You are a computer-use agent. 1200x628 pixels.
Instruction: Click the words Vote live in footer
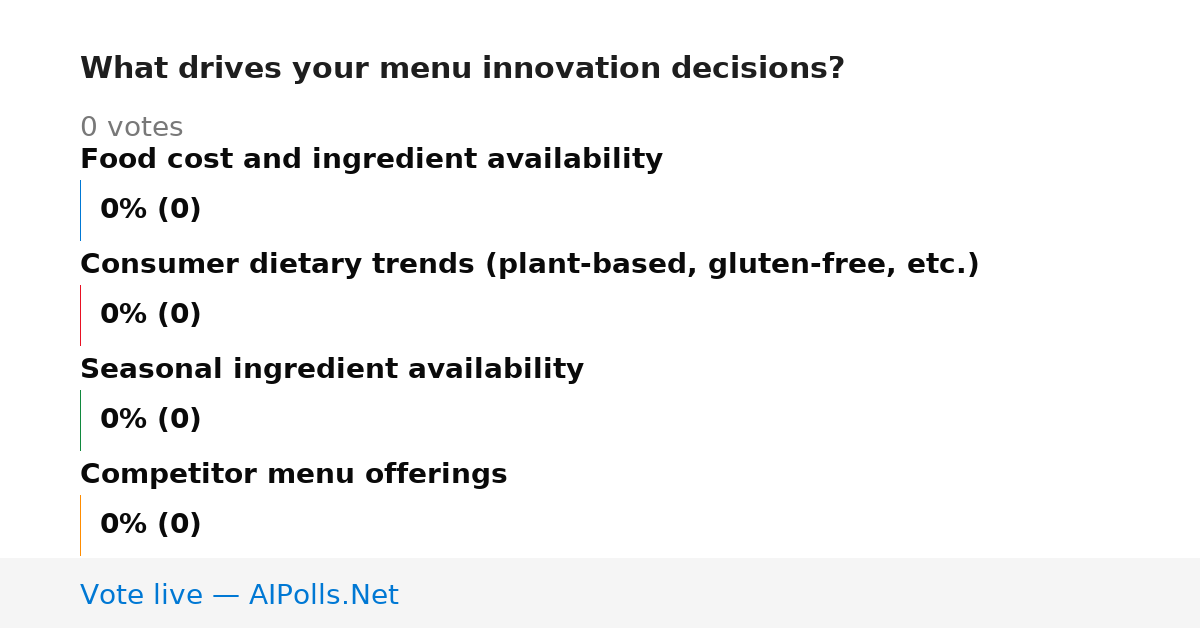click(141, 595)
